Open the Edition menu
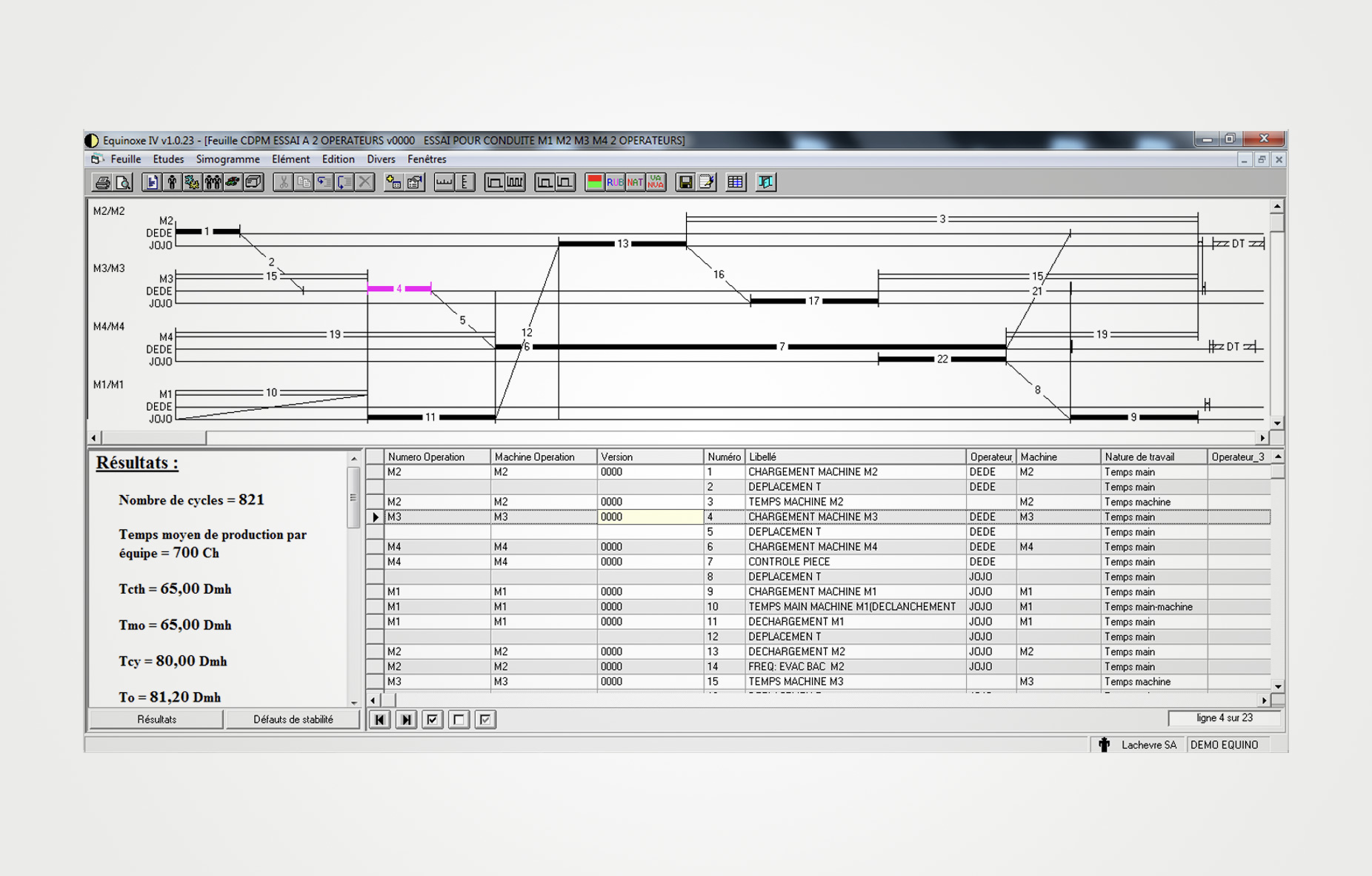This screenshot has height=876, width=1372. pyautogui.click(x=338, y=159)
